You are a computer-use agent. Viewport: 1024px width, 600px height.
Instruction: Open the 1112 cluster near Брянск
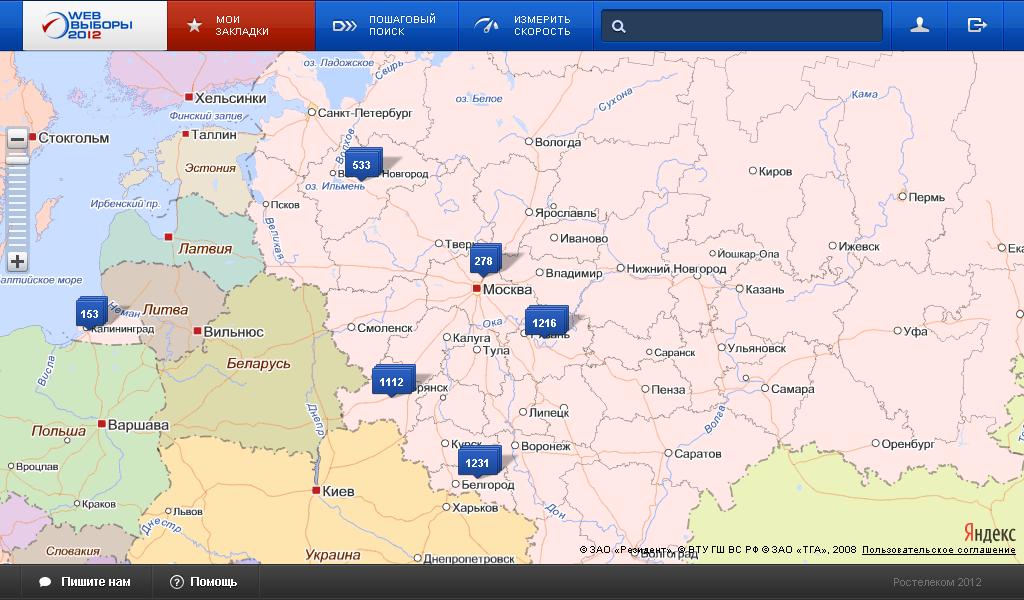tap(391, 382)
